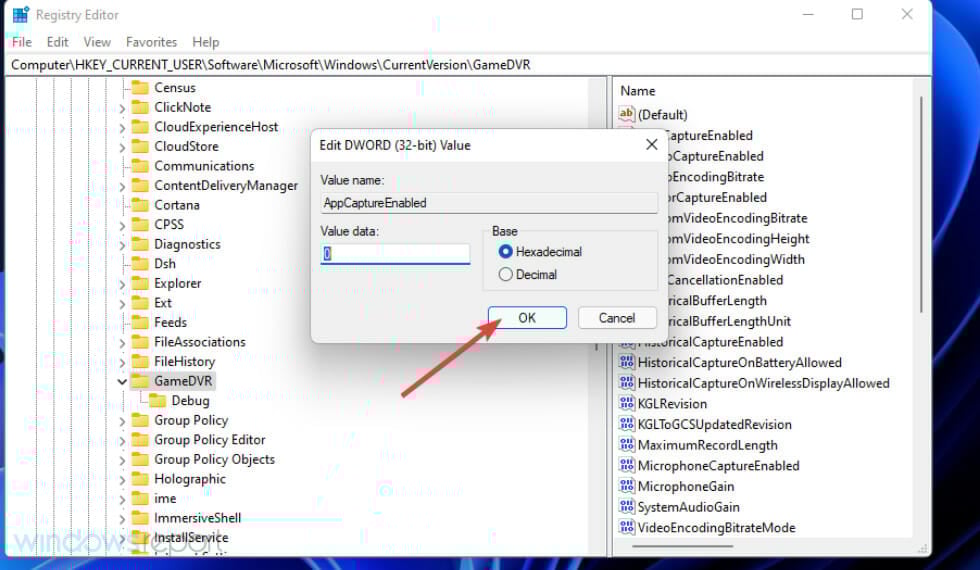Open the Edit menu
980x570 pixels.
58,42
